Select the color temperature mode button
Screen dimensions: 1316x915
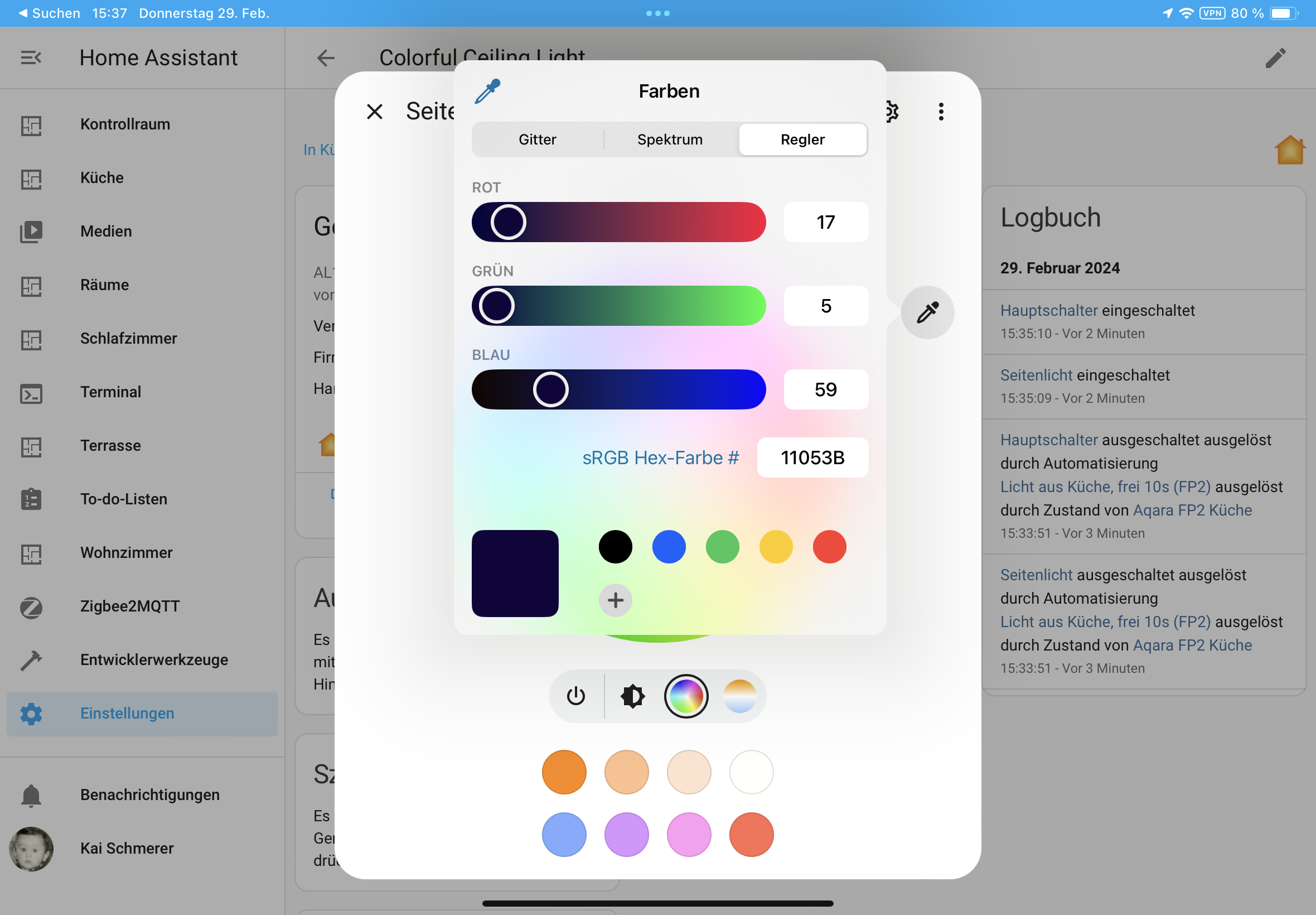(739, 696)
